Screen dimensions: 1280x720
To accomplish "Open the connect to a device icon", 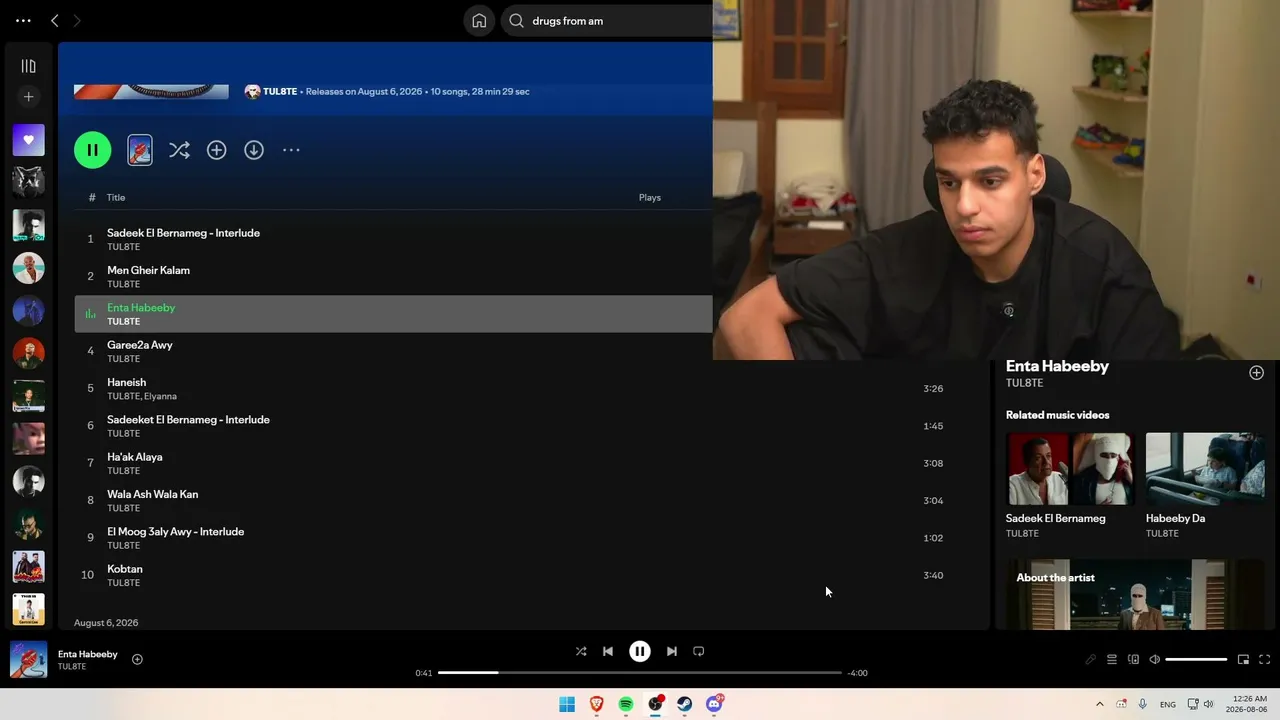I will click(1133, 660).
